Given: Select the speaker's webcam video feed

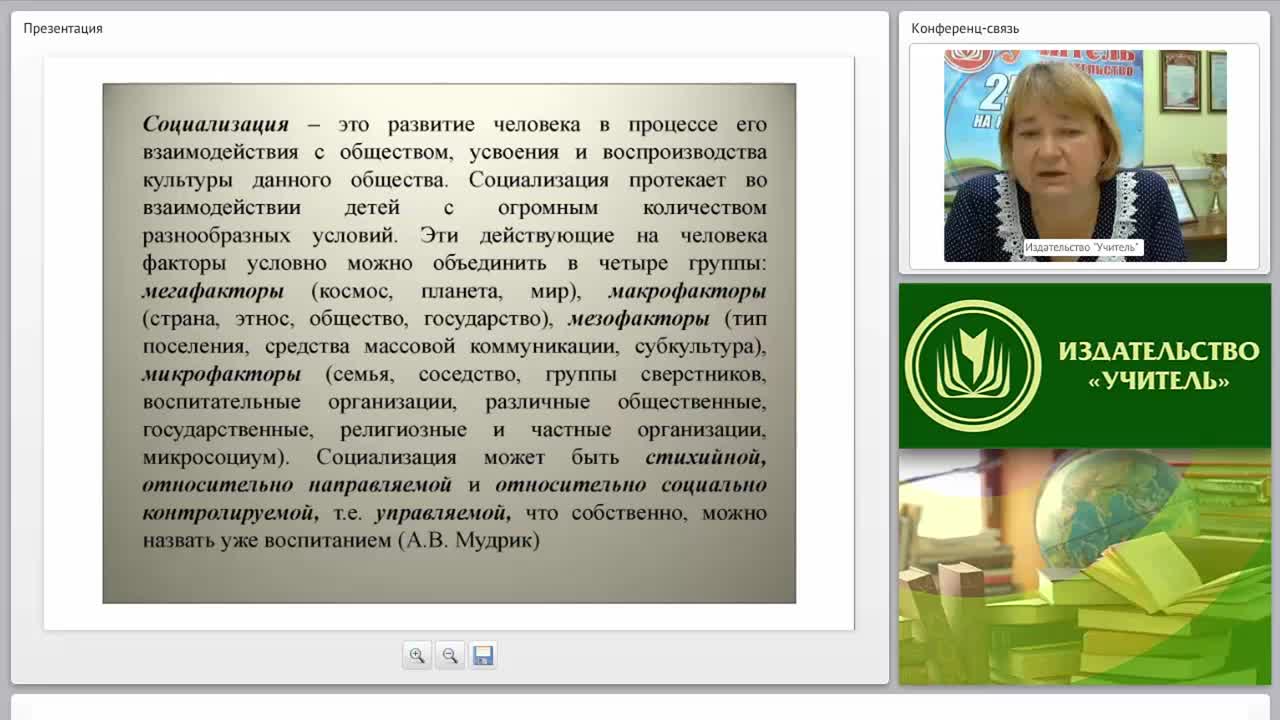Looking at the screenshot, I should [x=1085, y=156].
